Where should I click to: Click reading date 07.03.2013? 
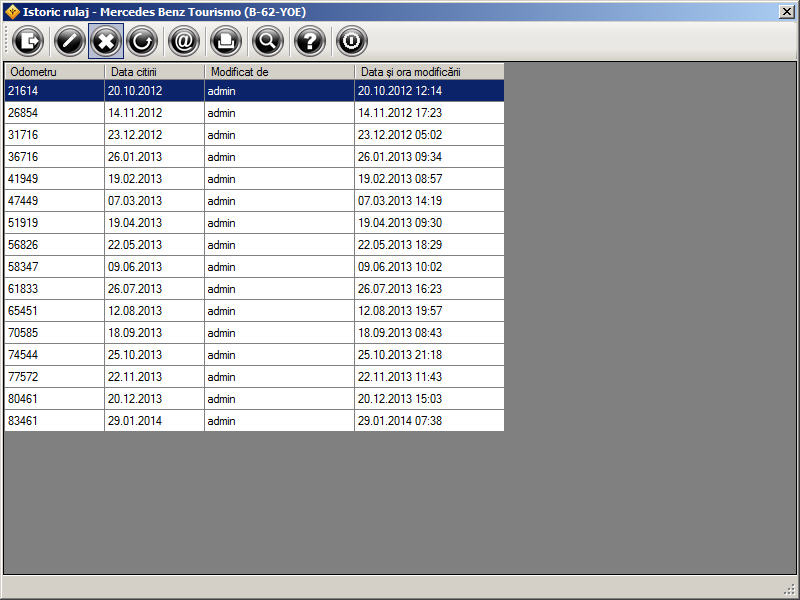click(x=135, y=201)
